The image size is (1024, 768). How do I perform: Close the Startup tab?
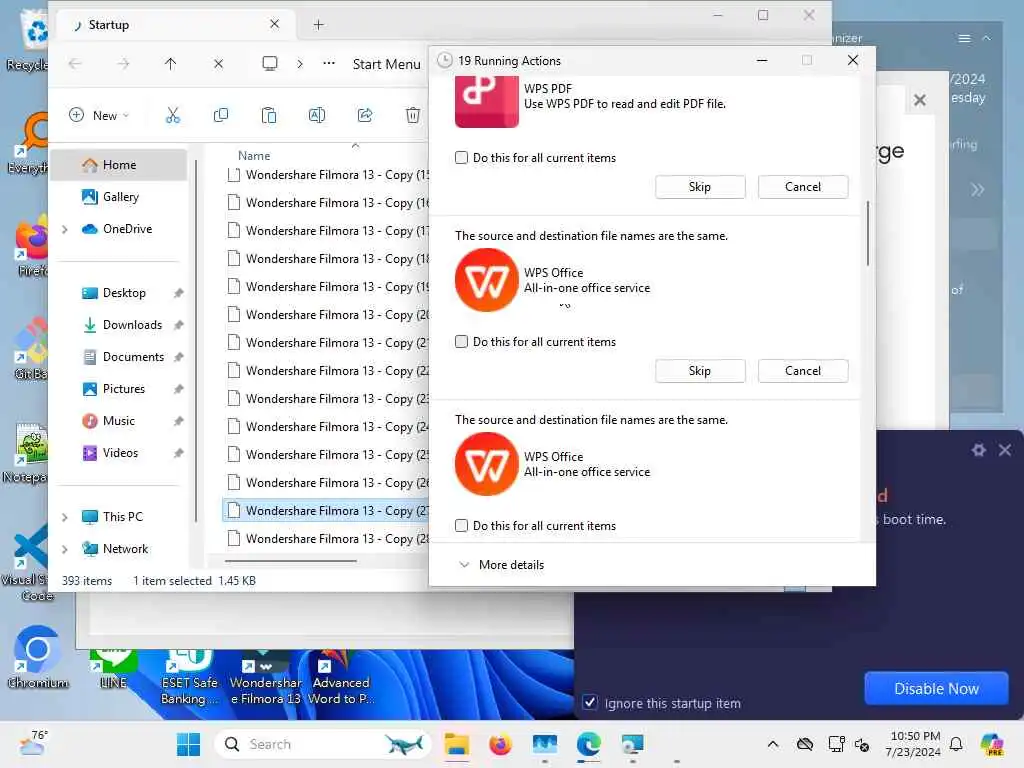click(274, 24)
